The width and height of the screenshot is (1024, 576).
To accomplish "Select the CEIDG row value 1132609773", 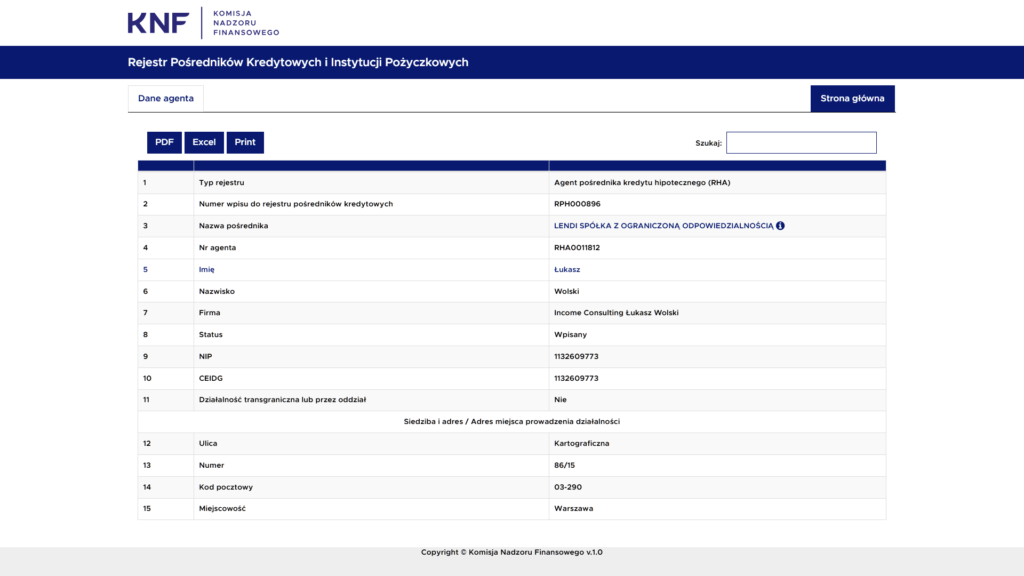I will (x=576, y=378).
